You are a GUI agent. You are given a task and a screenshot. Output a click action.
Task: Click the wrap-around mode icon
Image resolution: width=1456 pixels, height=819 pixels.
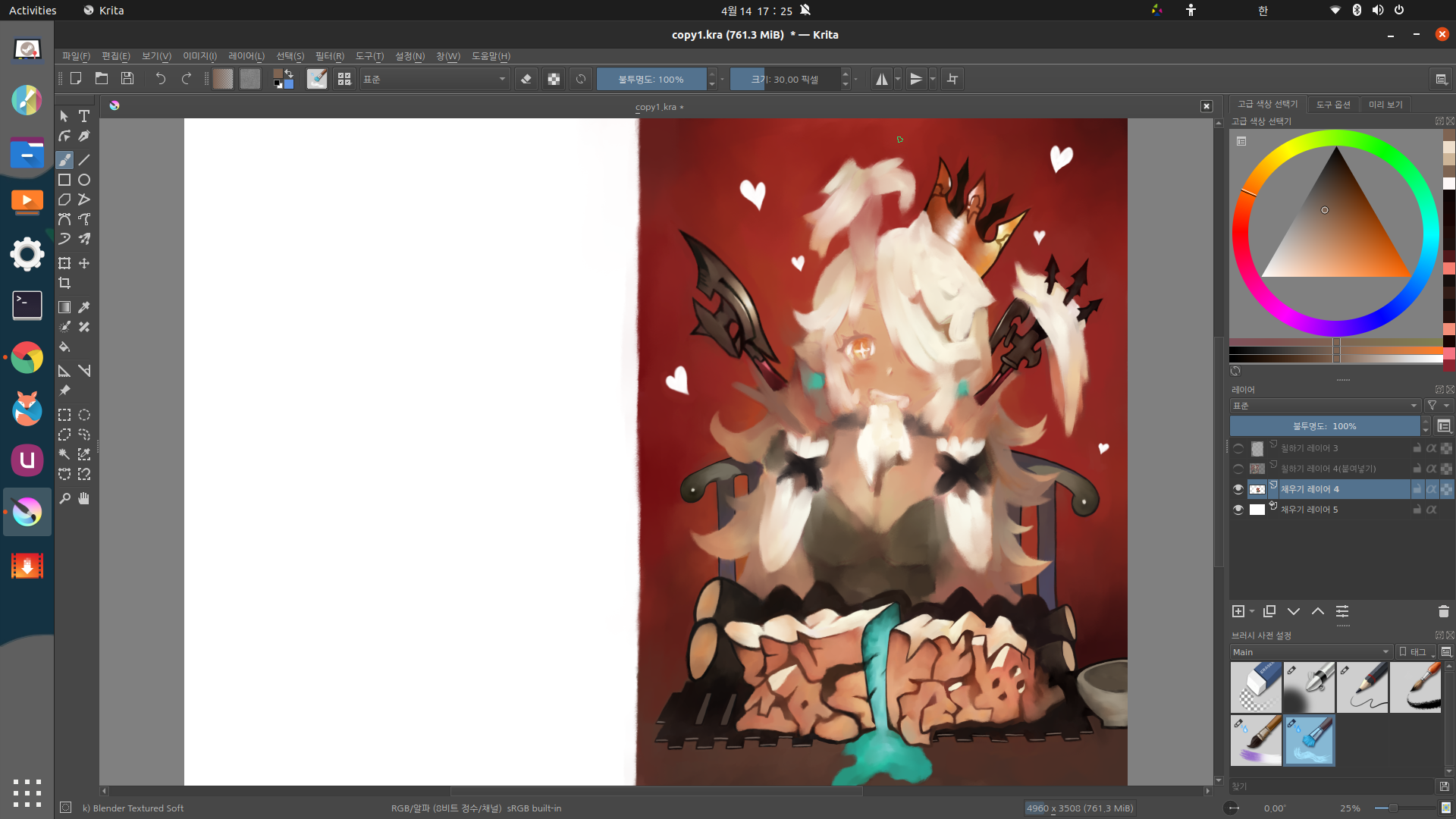click(952, 79)
